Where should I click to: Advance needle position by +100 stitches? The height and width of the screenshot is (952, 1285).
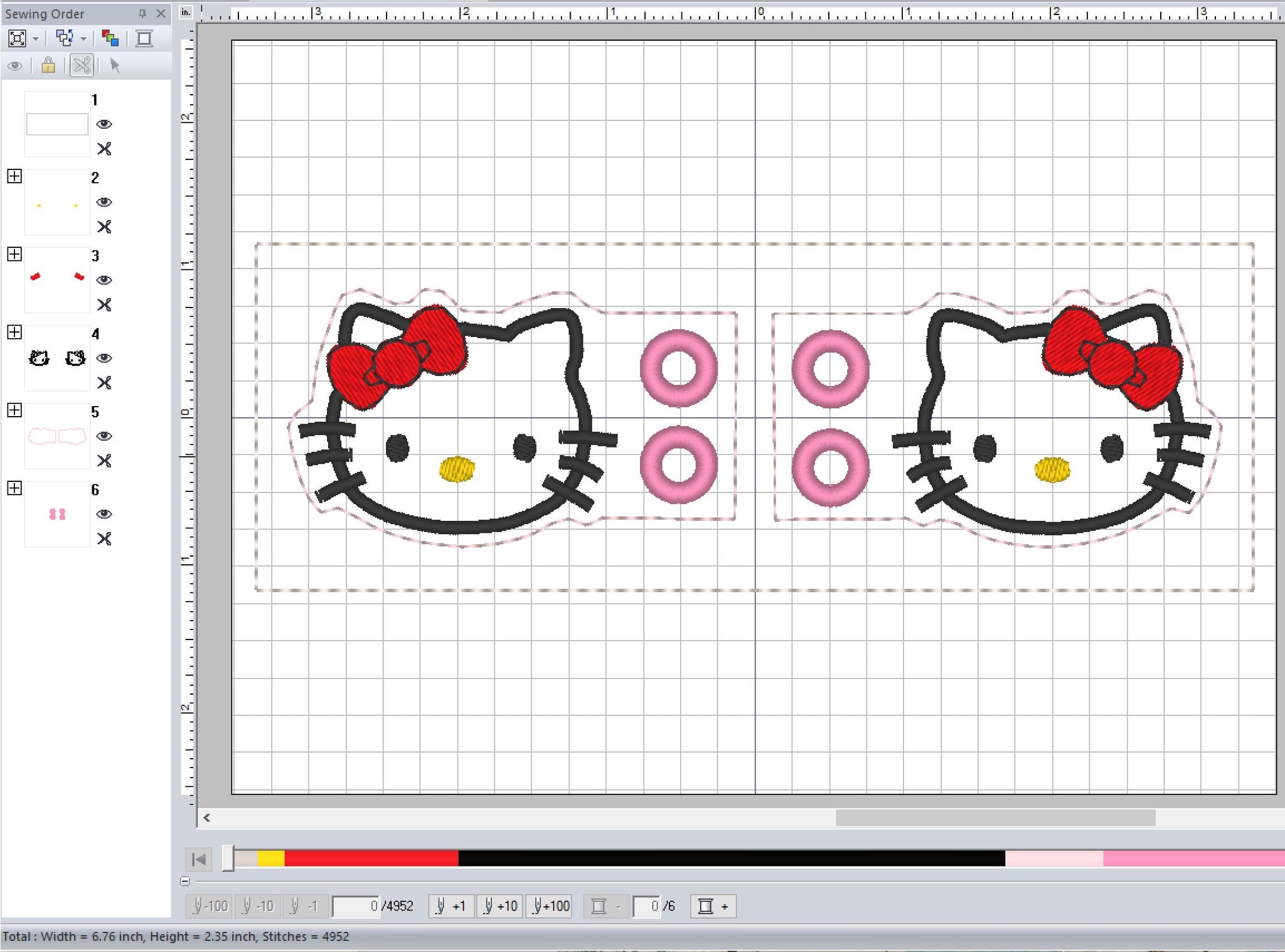pyautogui.click(x=550, y=906)
